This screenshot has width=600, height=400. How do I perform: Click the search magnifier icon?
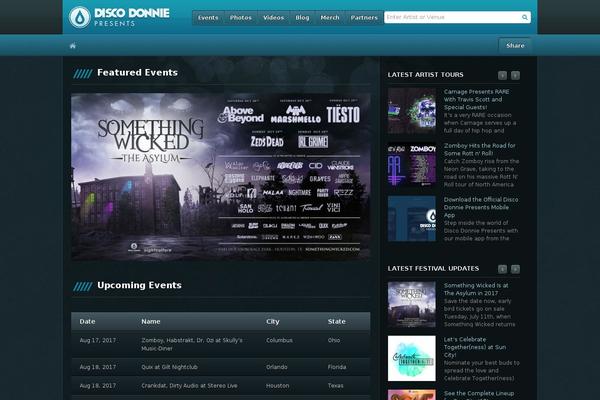click(525, 17)
